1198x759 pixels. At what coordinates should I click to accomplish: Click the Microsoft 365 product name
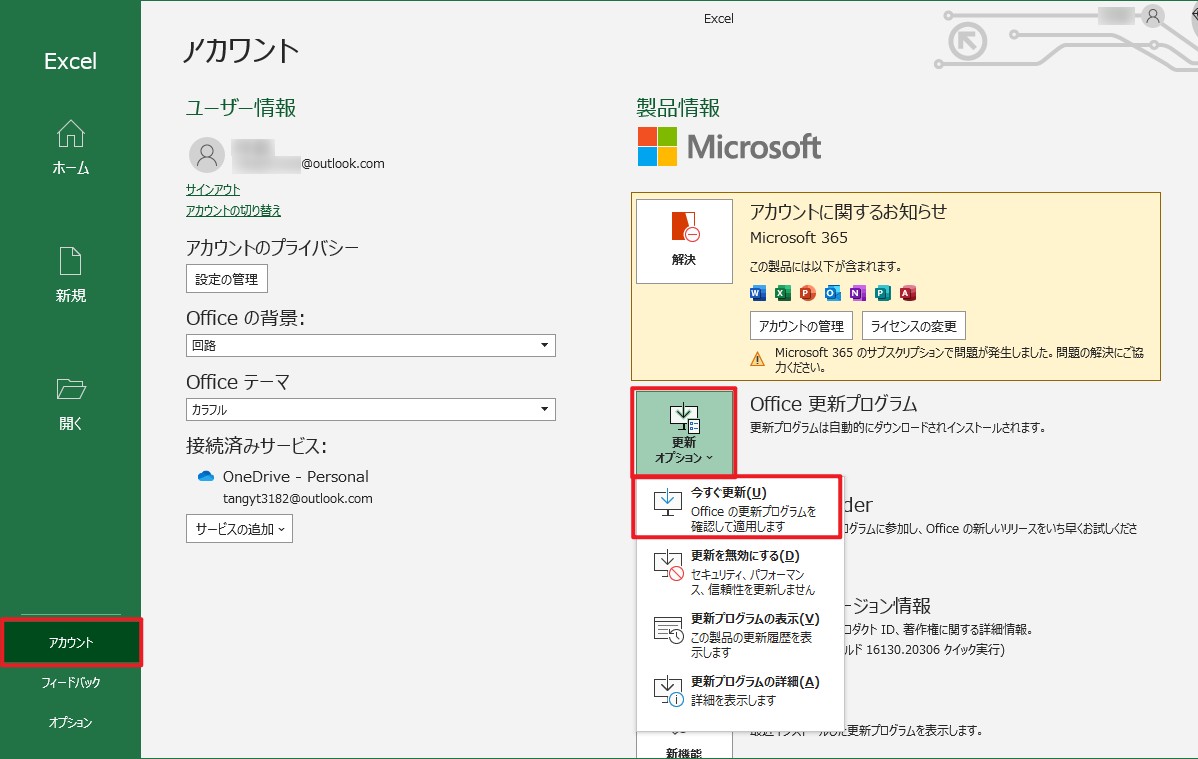click(798, 238)
